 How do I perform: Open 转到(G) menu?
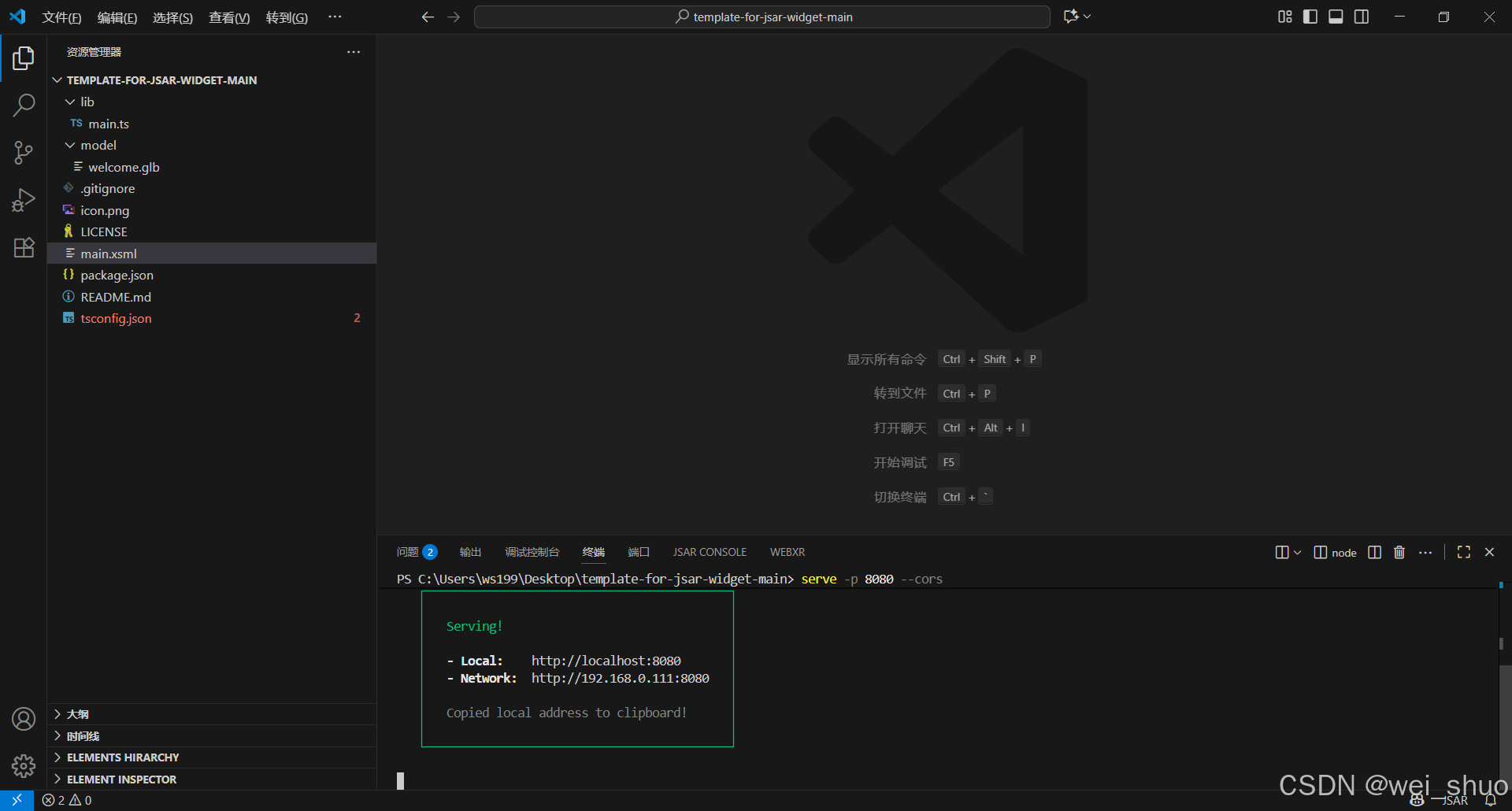287,17
